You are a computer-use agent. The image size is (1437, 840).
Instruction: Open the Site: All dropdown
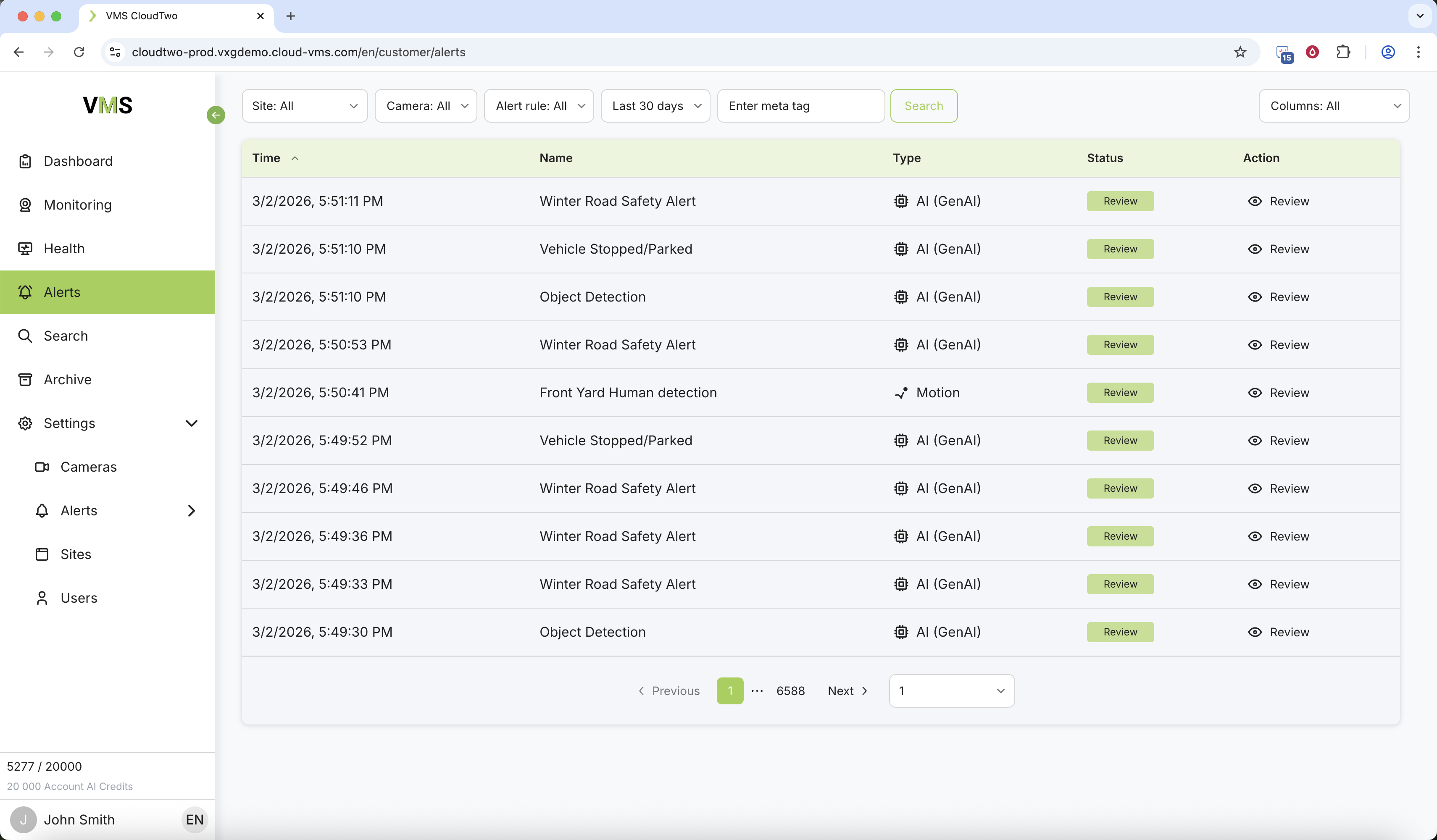(305, 106)
